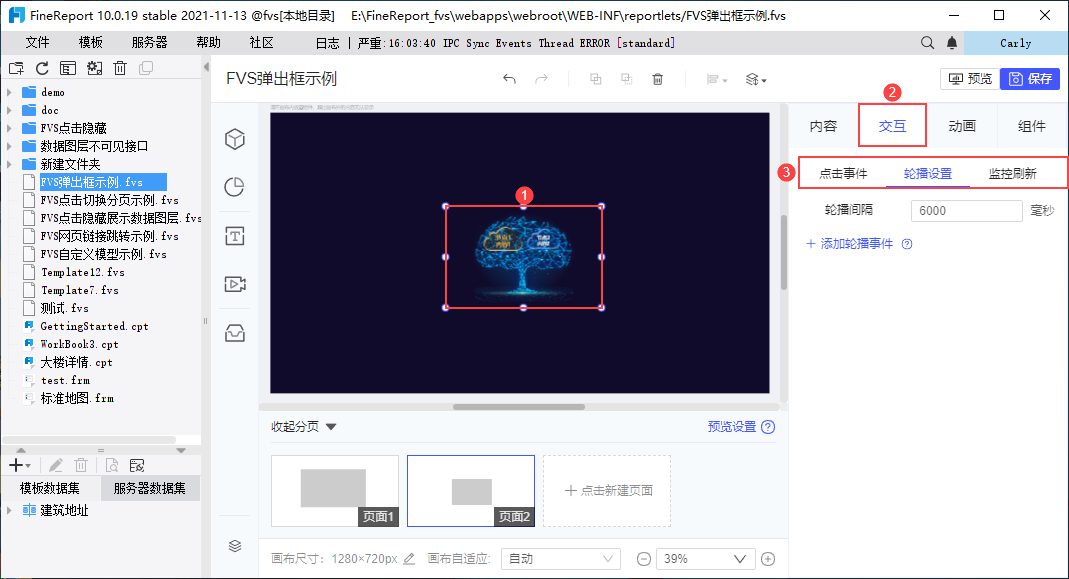Click the 预览 button

pos(970,79)
